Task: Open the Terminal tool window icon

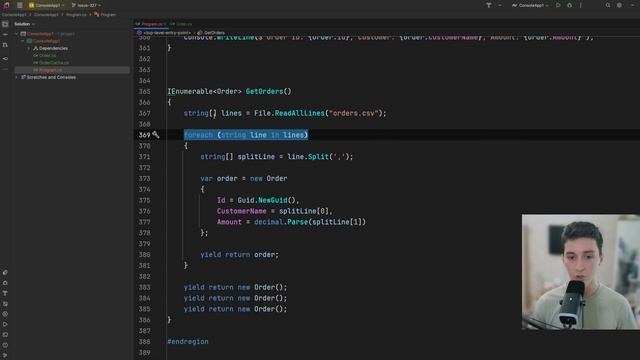Action: click(x=5, y=335)
